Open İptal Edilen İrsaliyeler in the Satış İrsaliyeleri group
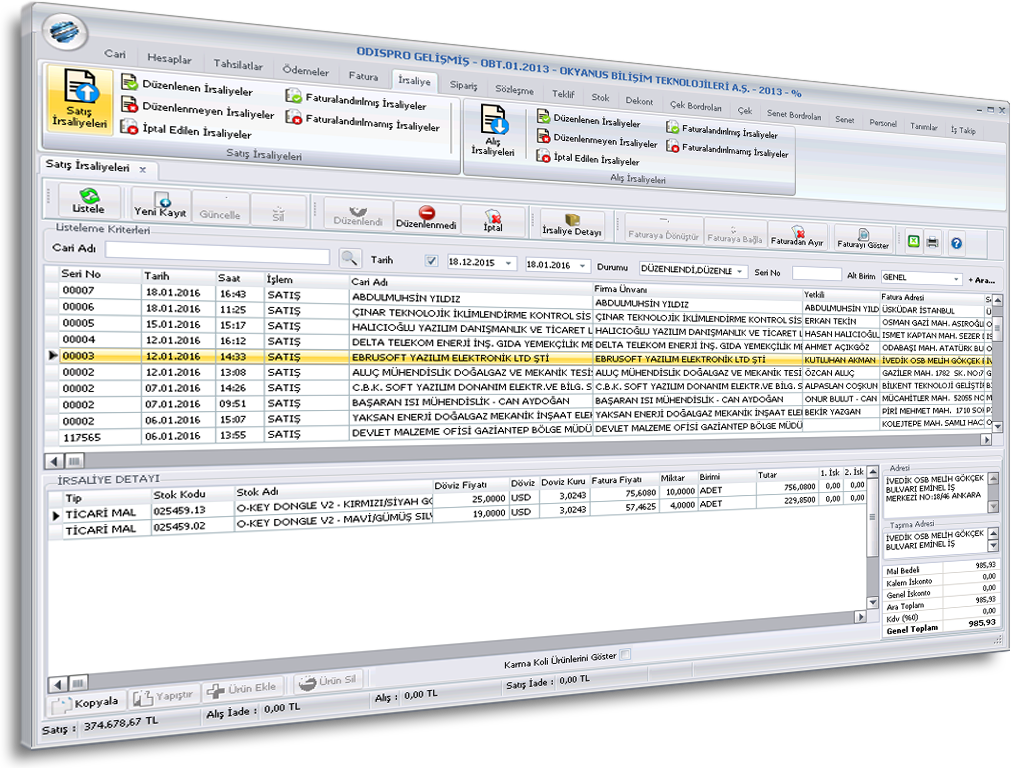Image resolution: width=1024 pixels, height=768 pixels. (187, 129)
